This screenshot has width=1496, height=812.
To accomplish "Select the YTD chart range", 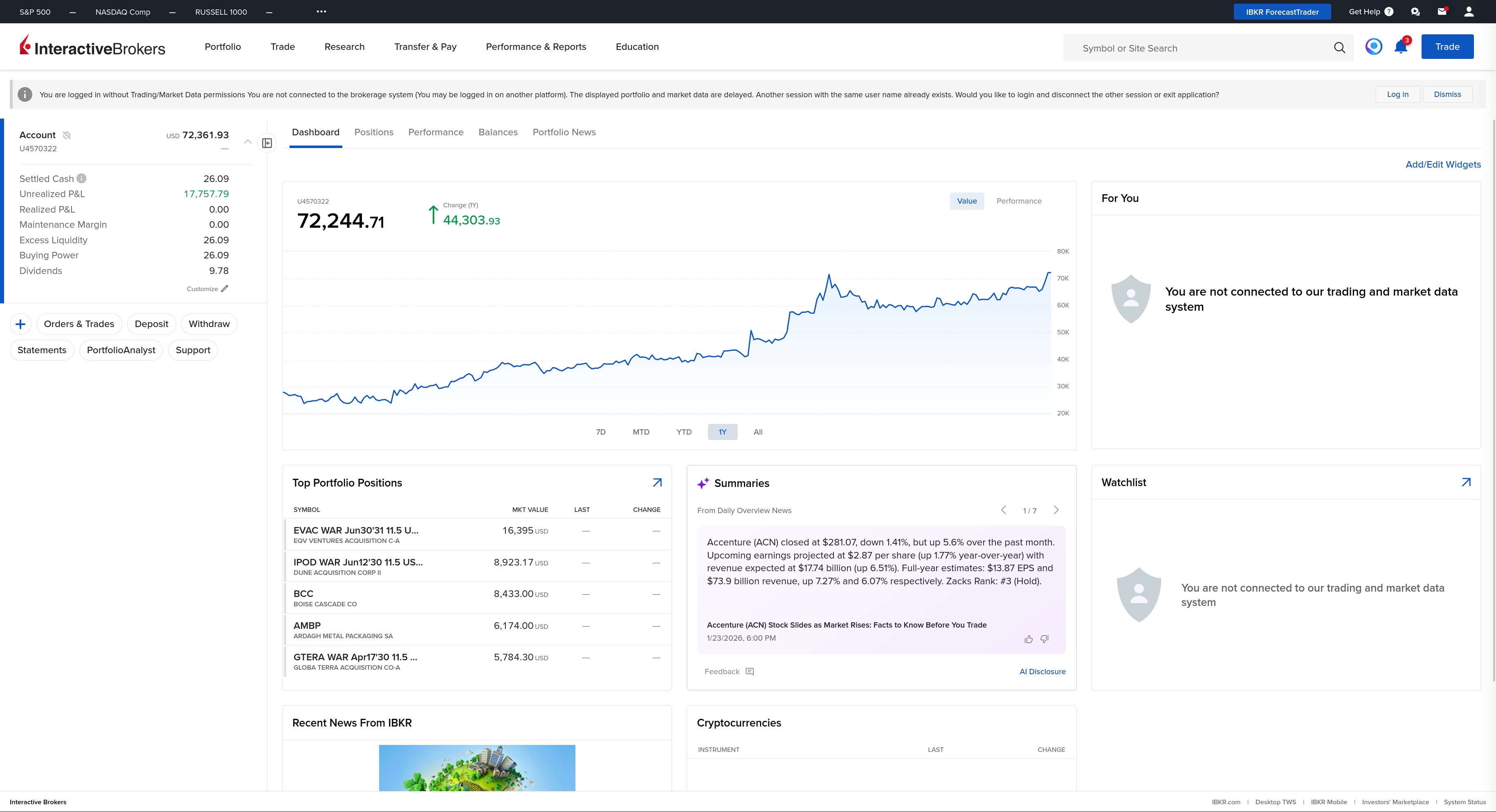I will point(683,432).
